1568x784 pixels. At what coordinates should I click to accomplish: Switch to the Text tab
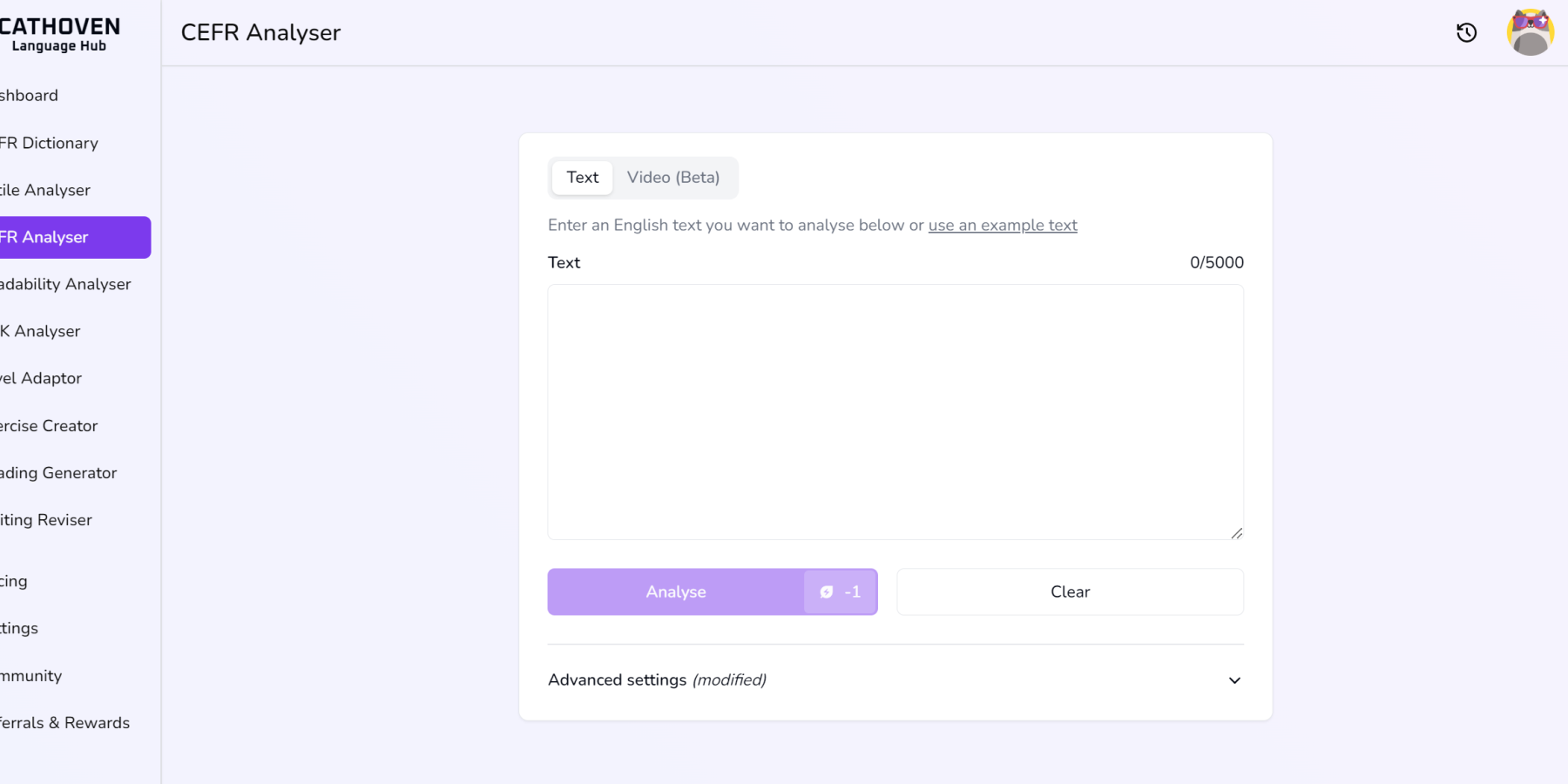click(x=583, y=178)
